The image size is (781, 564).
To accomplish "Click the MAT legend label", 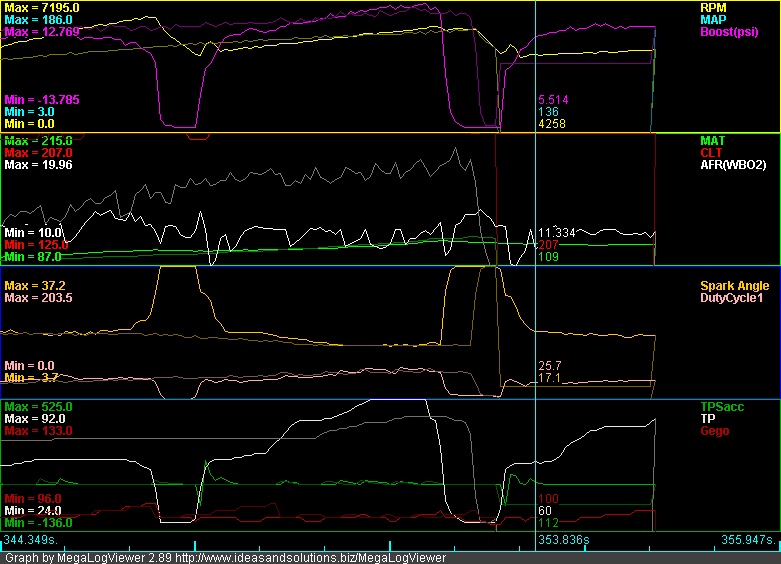I will tap(712, 141).
